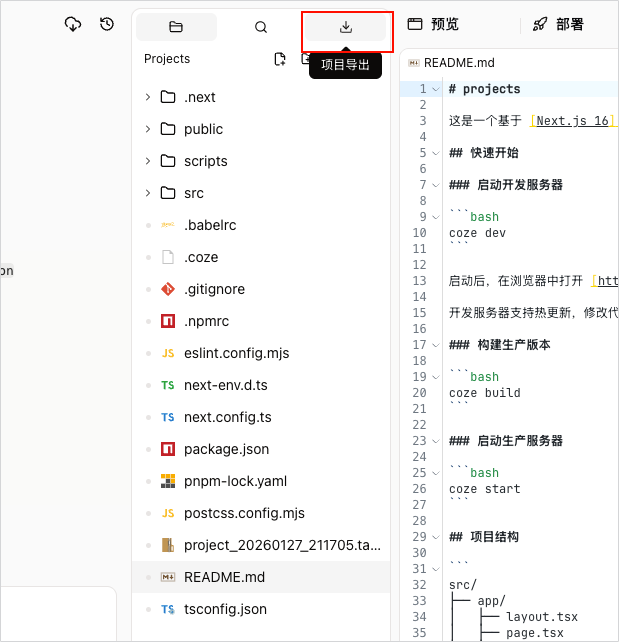Open tsconfig.json file
This screenshot has width=619, height=642.
(x=261, y=609)
